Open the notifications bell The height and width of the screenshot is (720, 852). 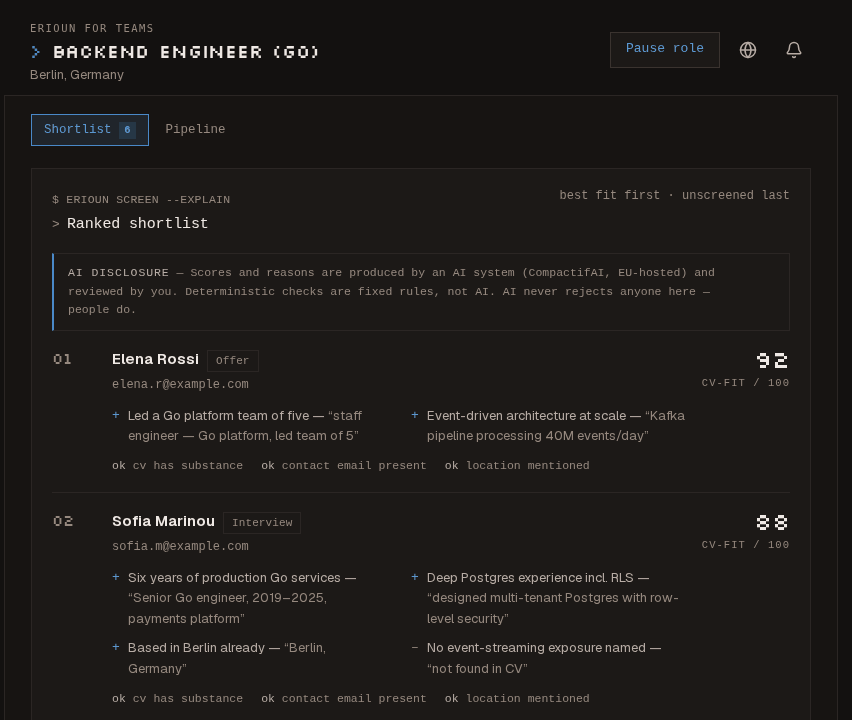pos(794,50)
